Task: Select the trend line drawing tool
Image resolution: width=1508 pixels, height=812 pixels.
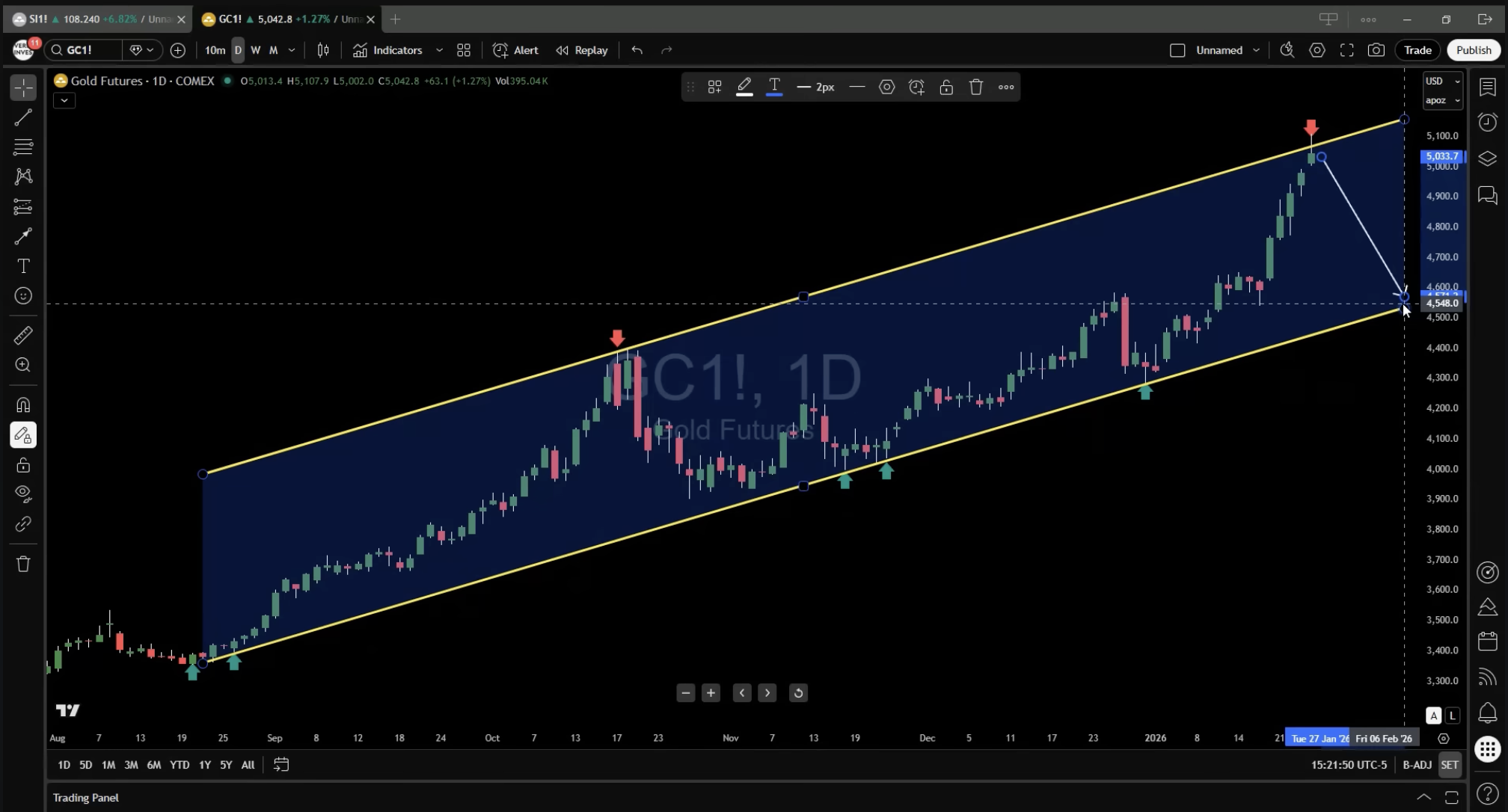Action: tap(23, 117)
